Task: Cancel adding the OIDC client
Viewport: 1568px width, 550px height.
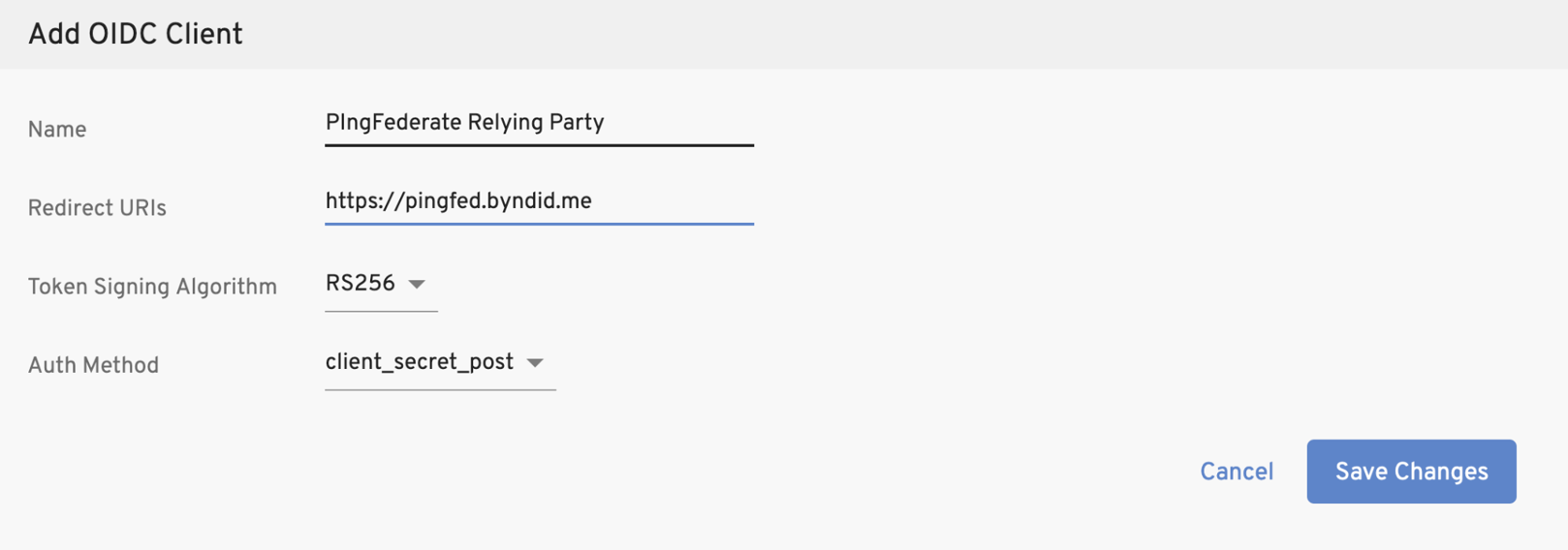Action: tap(1236, 472)
